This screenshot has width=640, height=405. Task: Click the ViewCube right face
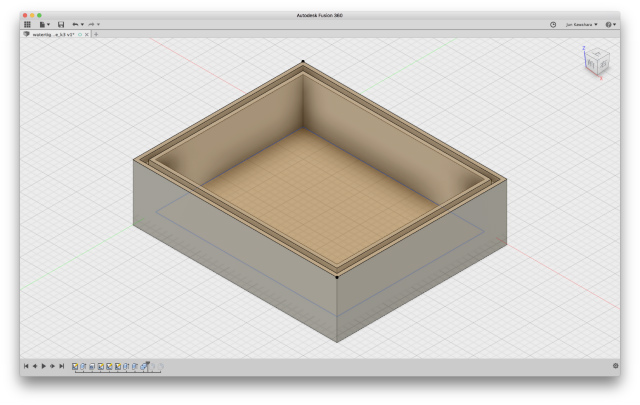tap(603, 65)
